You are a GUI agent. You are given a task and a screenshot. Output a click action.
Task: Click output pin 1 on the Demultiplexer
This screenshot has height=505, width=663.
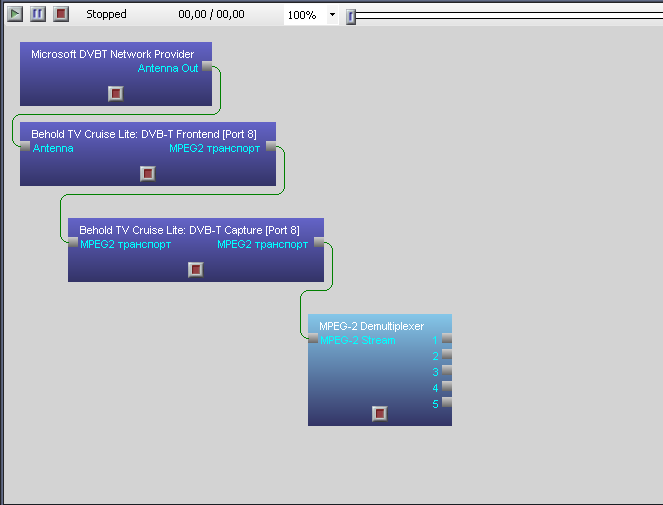pyautogui.click(x=446, y=340)
